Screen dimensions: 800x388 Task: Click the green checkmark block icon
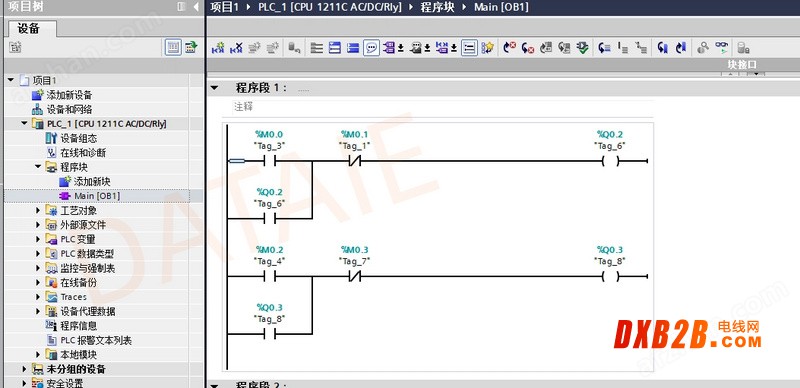coord(582,48)
